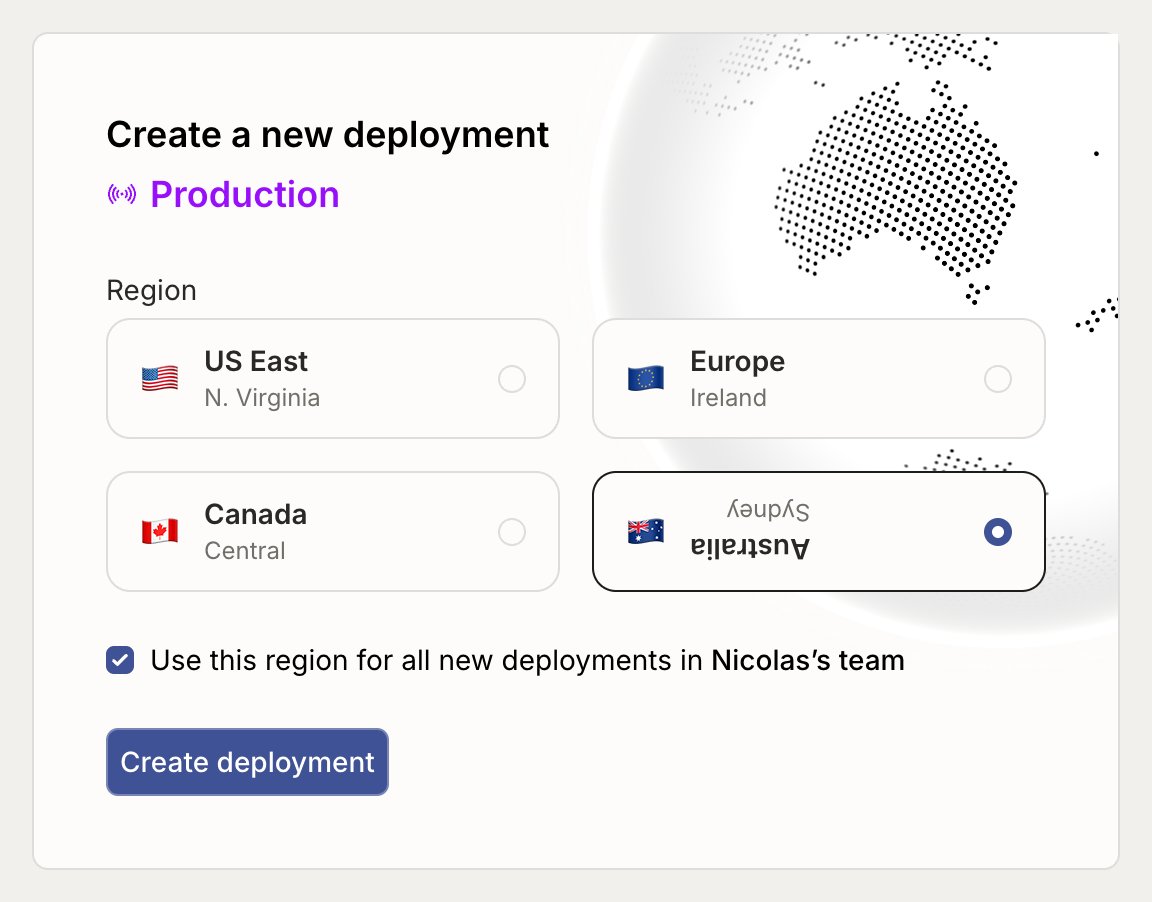Click the "Create a new deployment" heading
The width and height of the screenshot is (1152, 902).
tap(328, 134)
